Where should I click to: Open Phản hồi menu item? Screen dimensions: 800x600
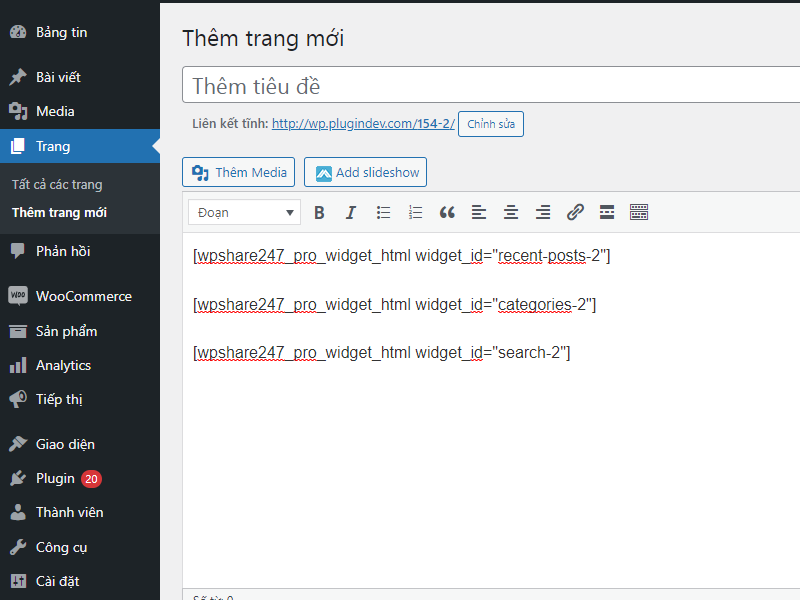[x=63, y=251]
